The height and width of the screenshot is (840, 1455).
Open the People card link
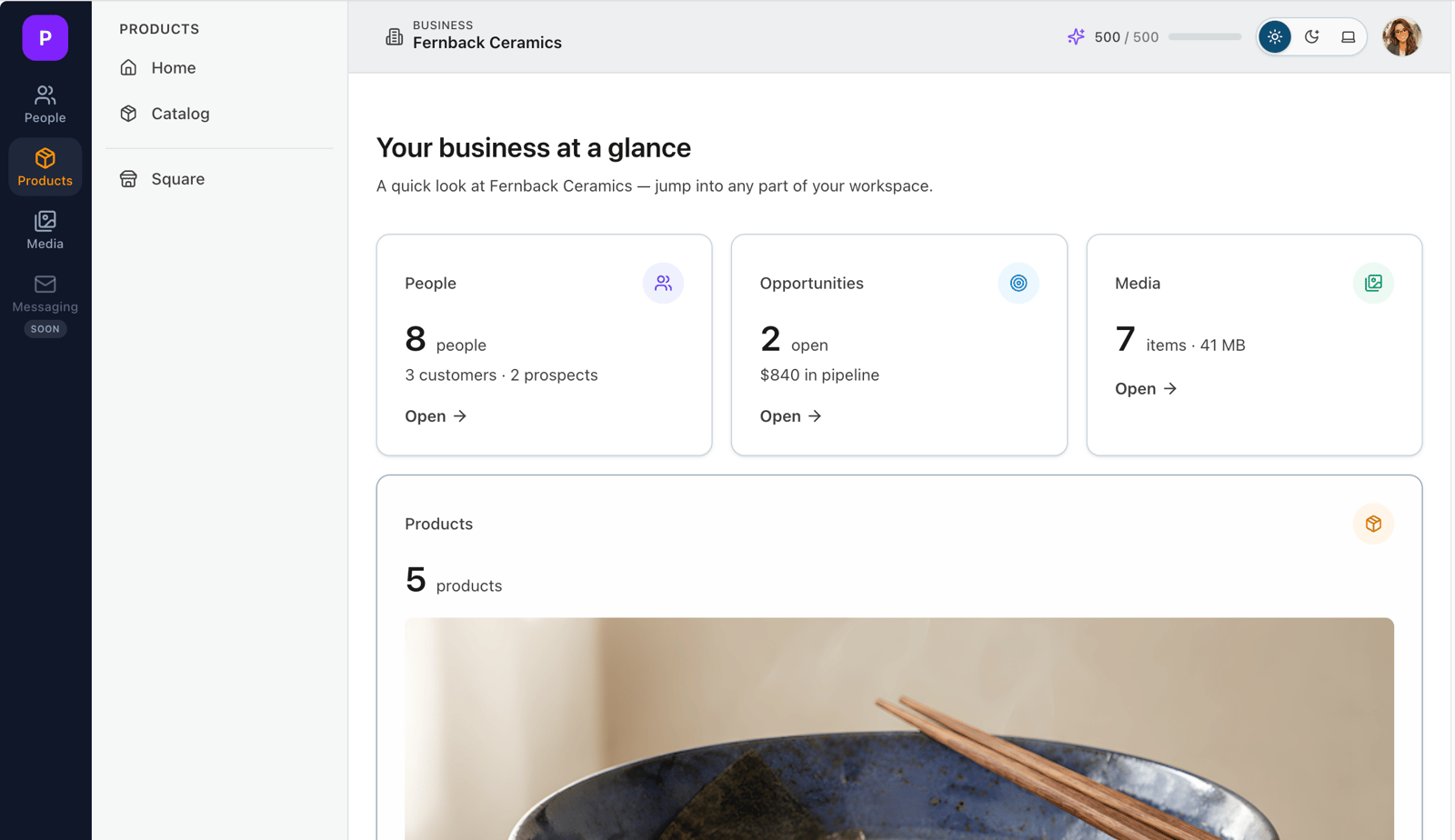(x=436, y=416)
